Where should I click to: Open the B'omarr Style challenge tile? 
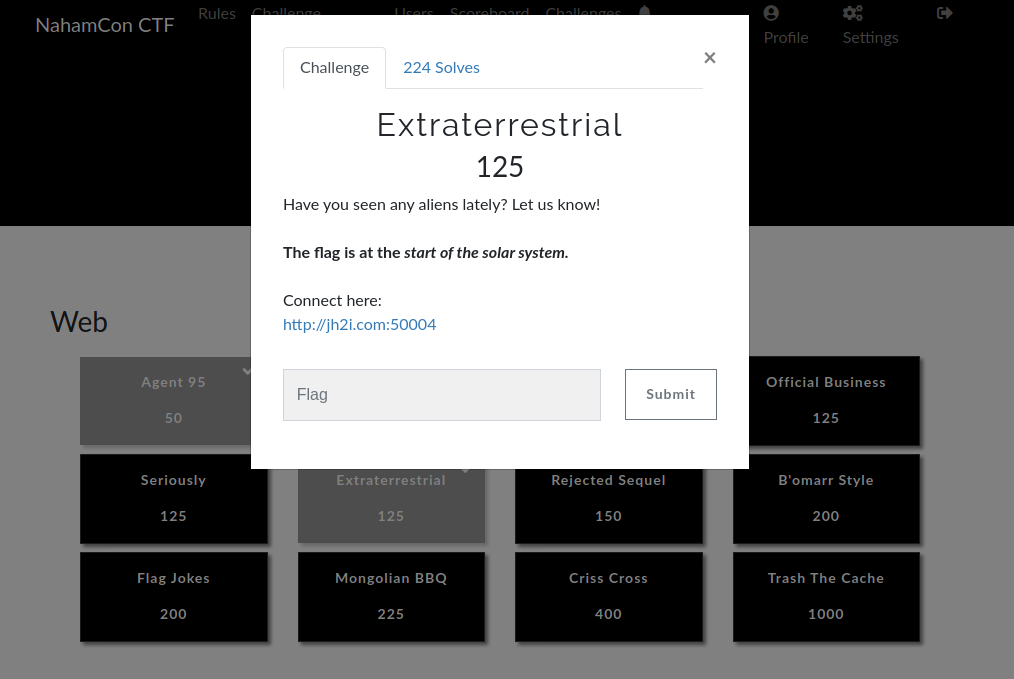tap(826, 499)
